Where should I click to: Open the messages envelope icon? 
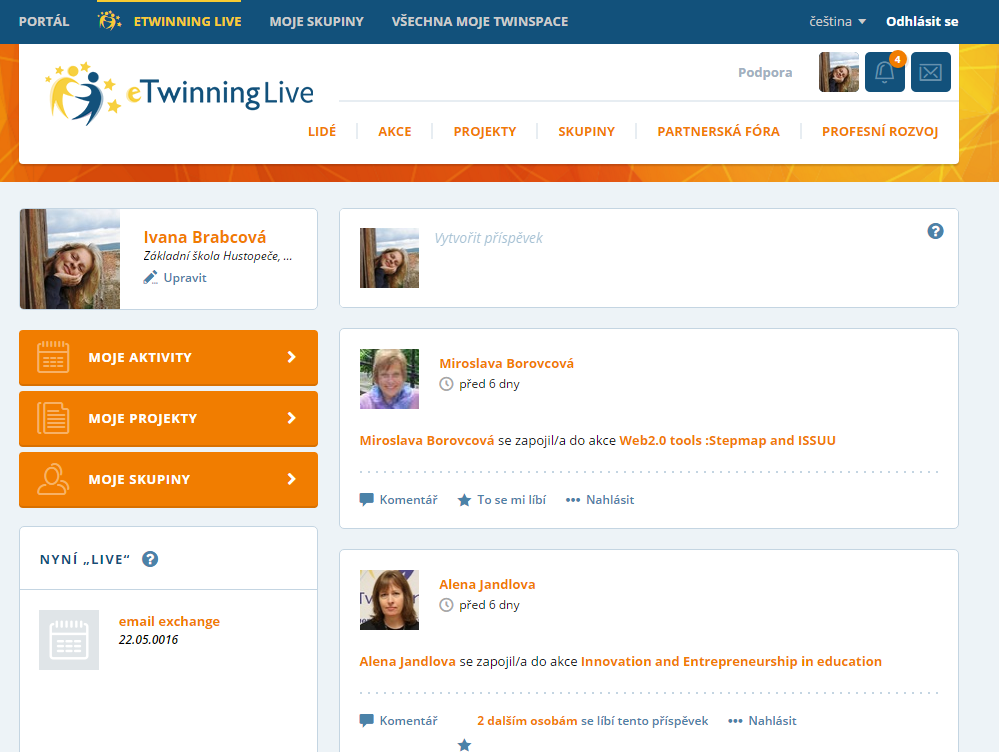[x=930, y=72]
